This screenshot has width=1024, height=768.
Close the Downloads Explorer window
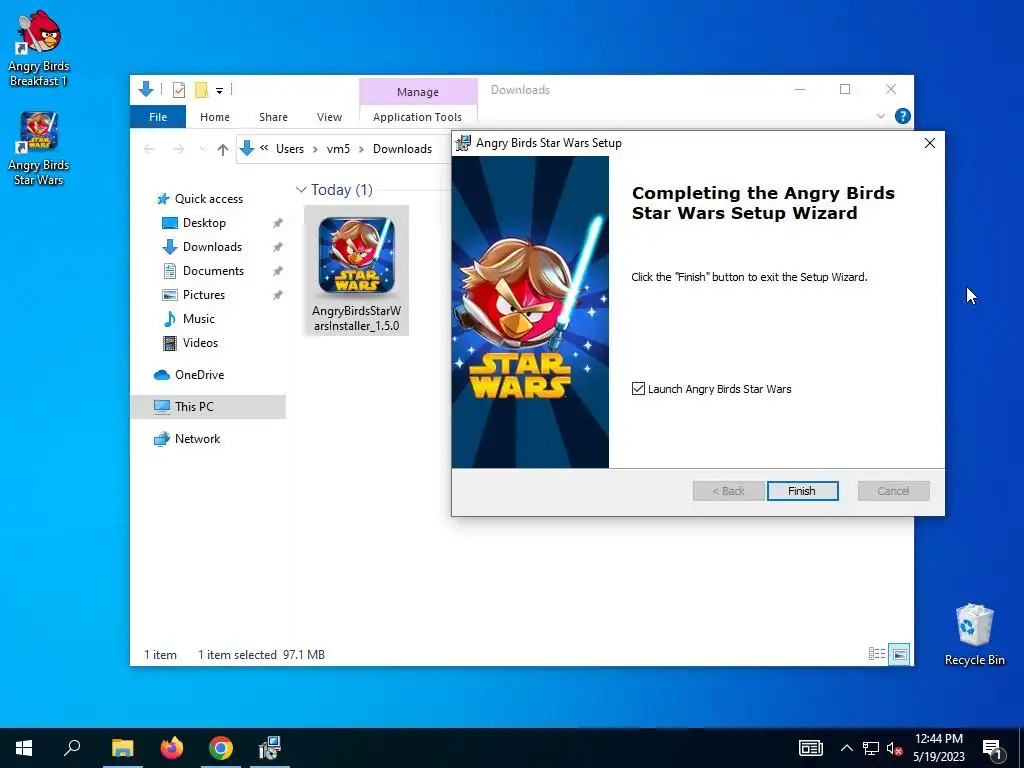(x=891, y=89)
